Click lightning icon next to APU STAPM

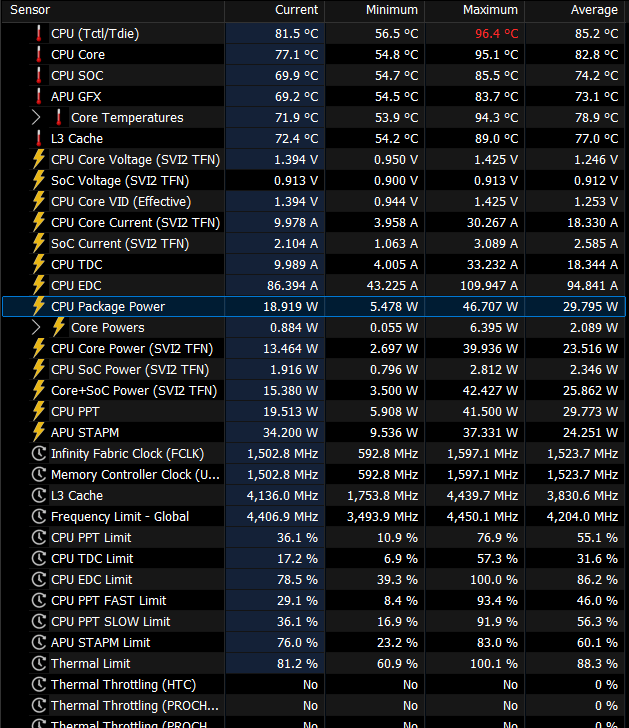(39, 432)
